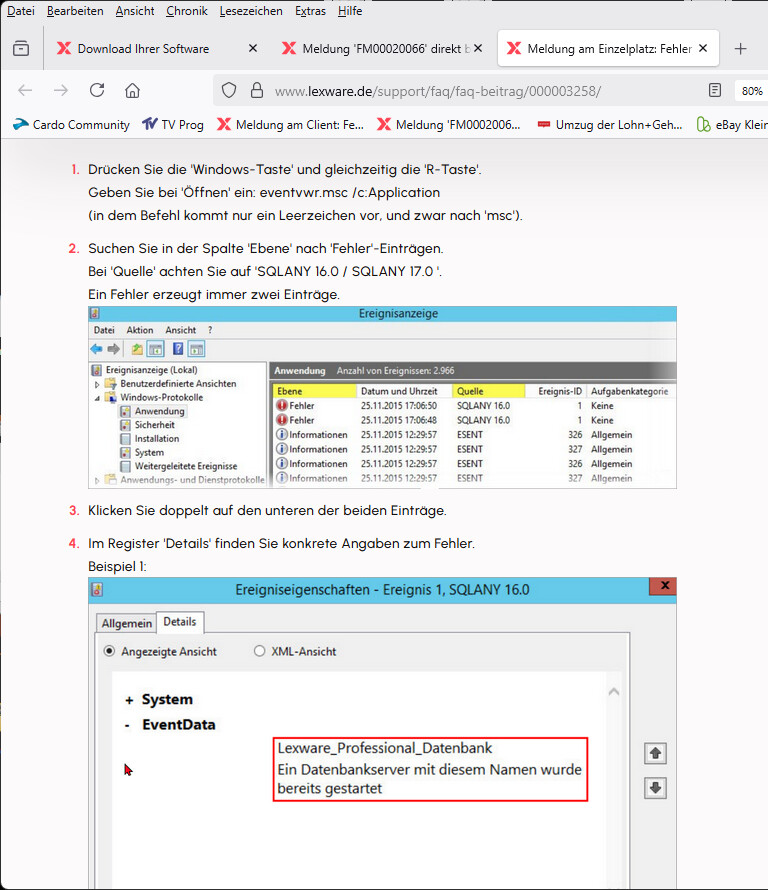
Task: Select 'Sicherheit' log in tree
Action: pos(148,425)
